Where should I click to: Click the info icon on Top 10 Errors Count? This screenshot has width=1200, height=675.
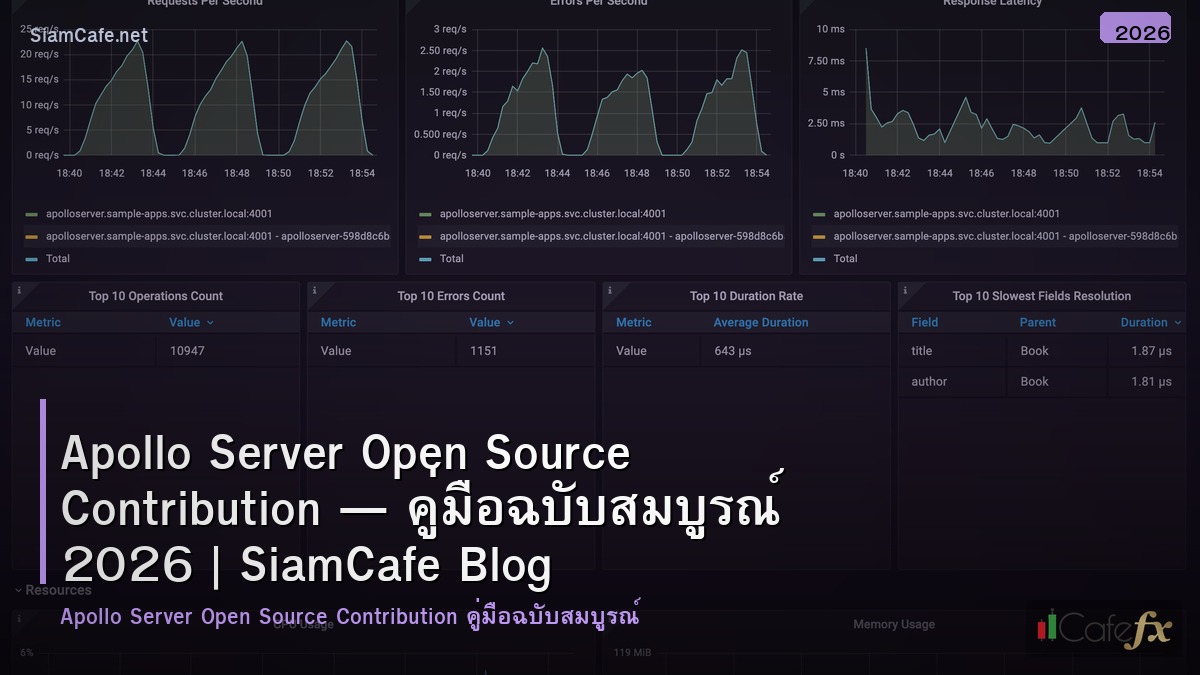[x=315, y=289]
